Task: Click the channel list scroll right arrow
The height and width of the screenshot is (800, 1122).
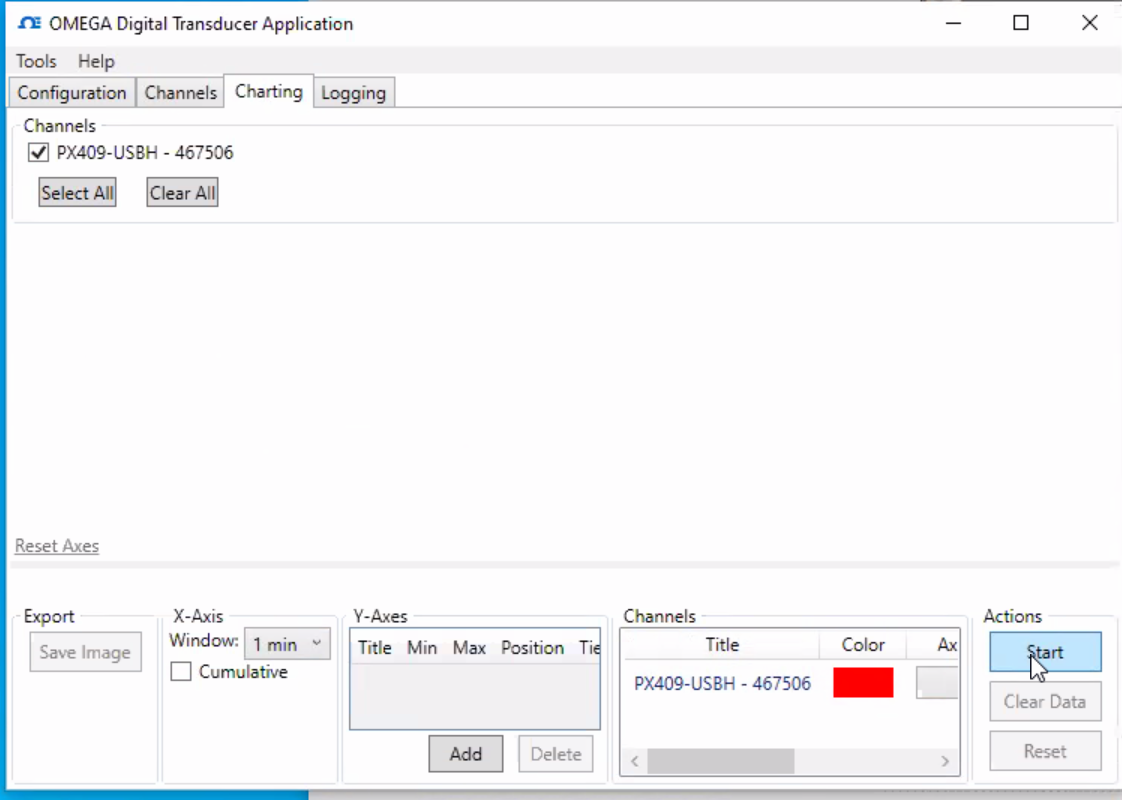Action: point(945,761)
